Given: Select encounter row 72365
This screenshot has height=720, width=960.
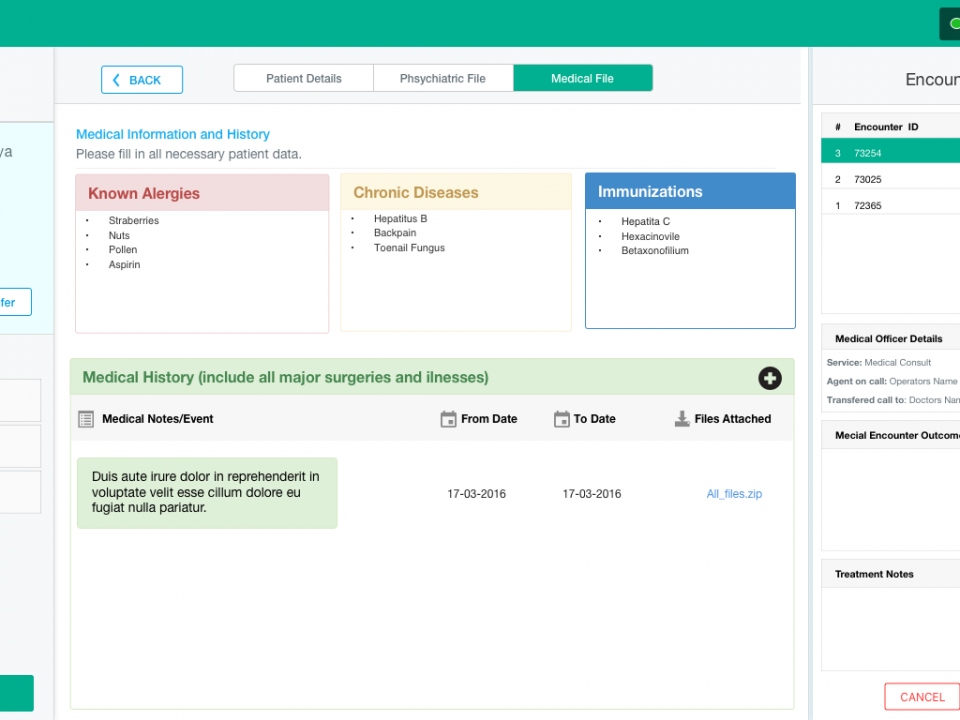Looking at the screenshot, I should pyautogui.click(x=890, y=205).
